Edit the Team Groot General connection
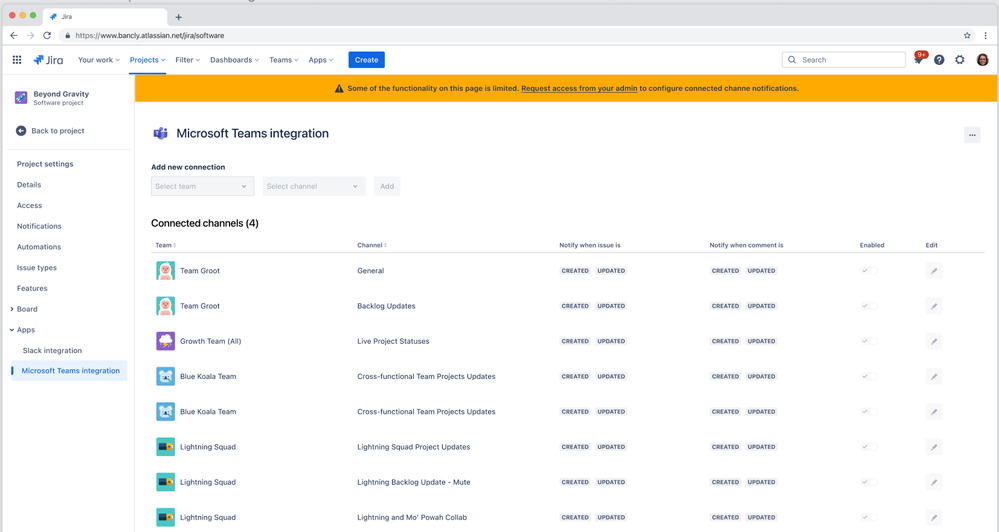This screenshot has width=999, height=532. pos(934,271)
